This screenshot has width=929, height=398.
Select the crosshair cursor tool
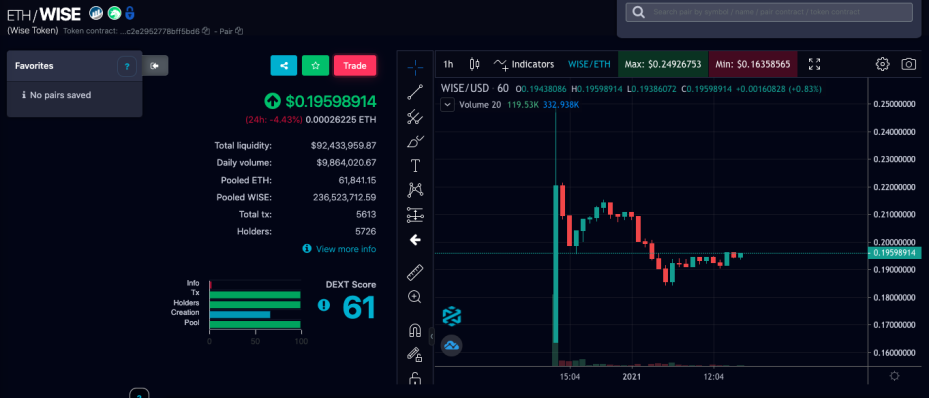pyautogui.click(x=415, y=67)
